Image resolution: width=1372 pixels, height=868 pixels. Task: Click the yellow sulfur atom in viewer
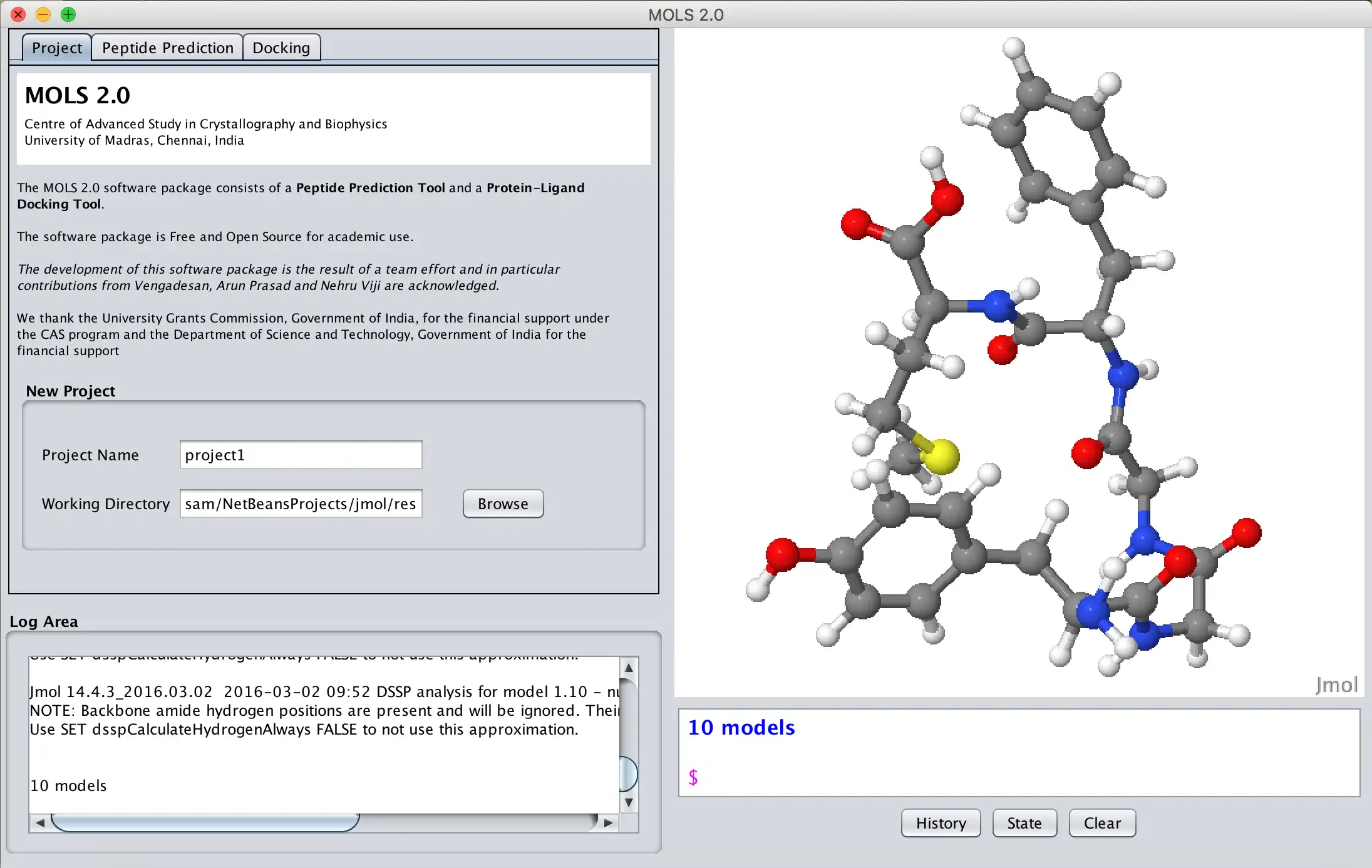click(x=940, y=456)
